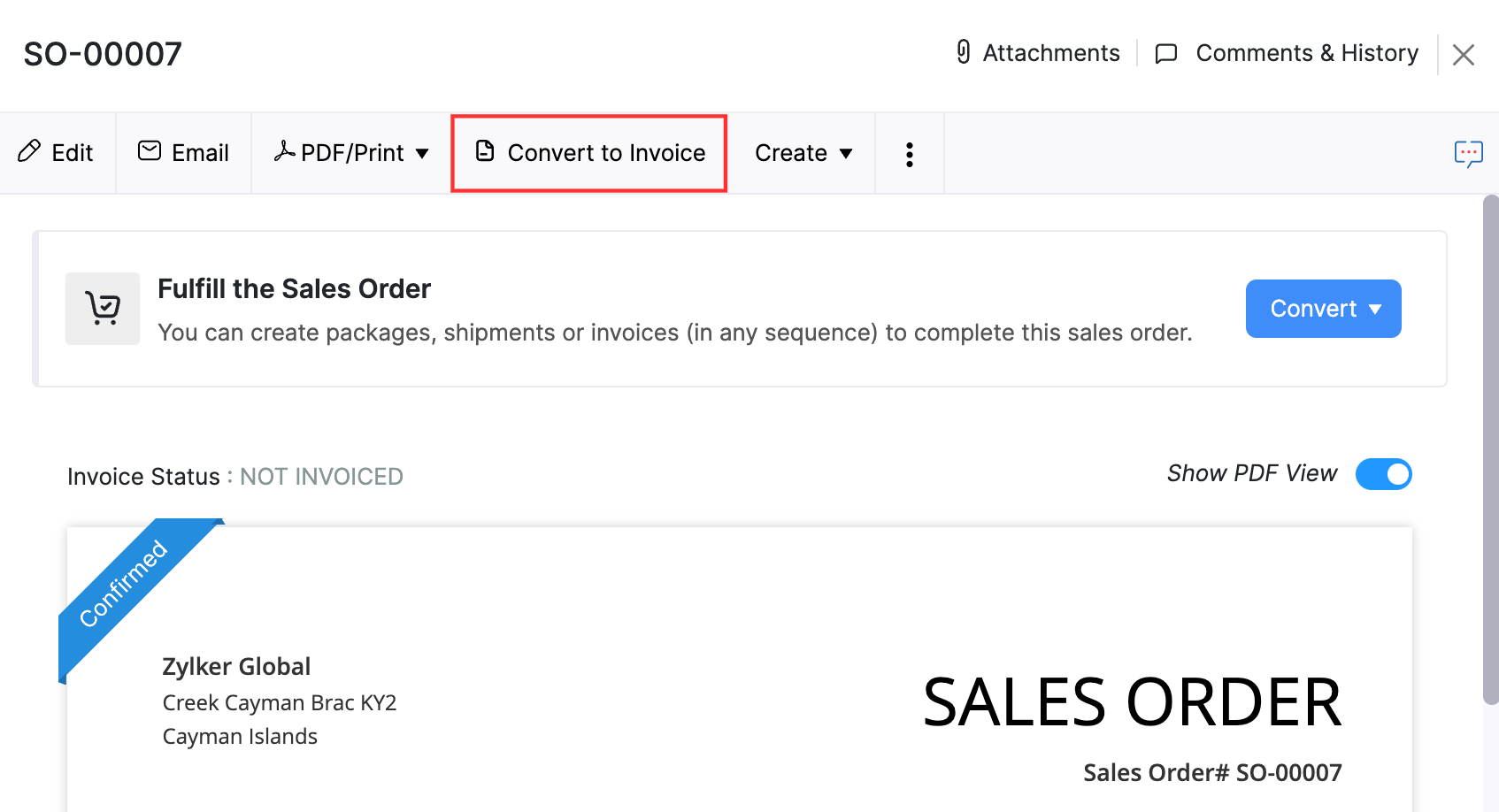Close the SO-00007 detail panel
This screenshot has width=1499, height=812.
[x=1464, y=55]
